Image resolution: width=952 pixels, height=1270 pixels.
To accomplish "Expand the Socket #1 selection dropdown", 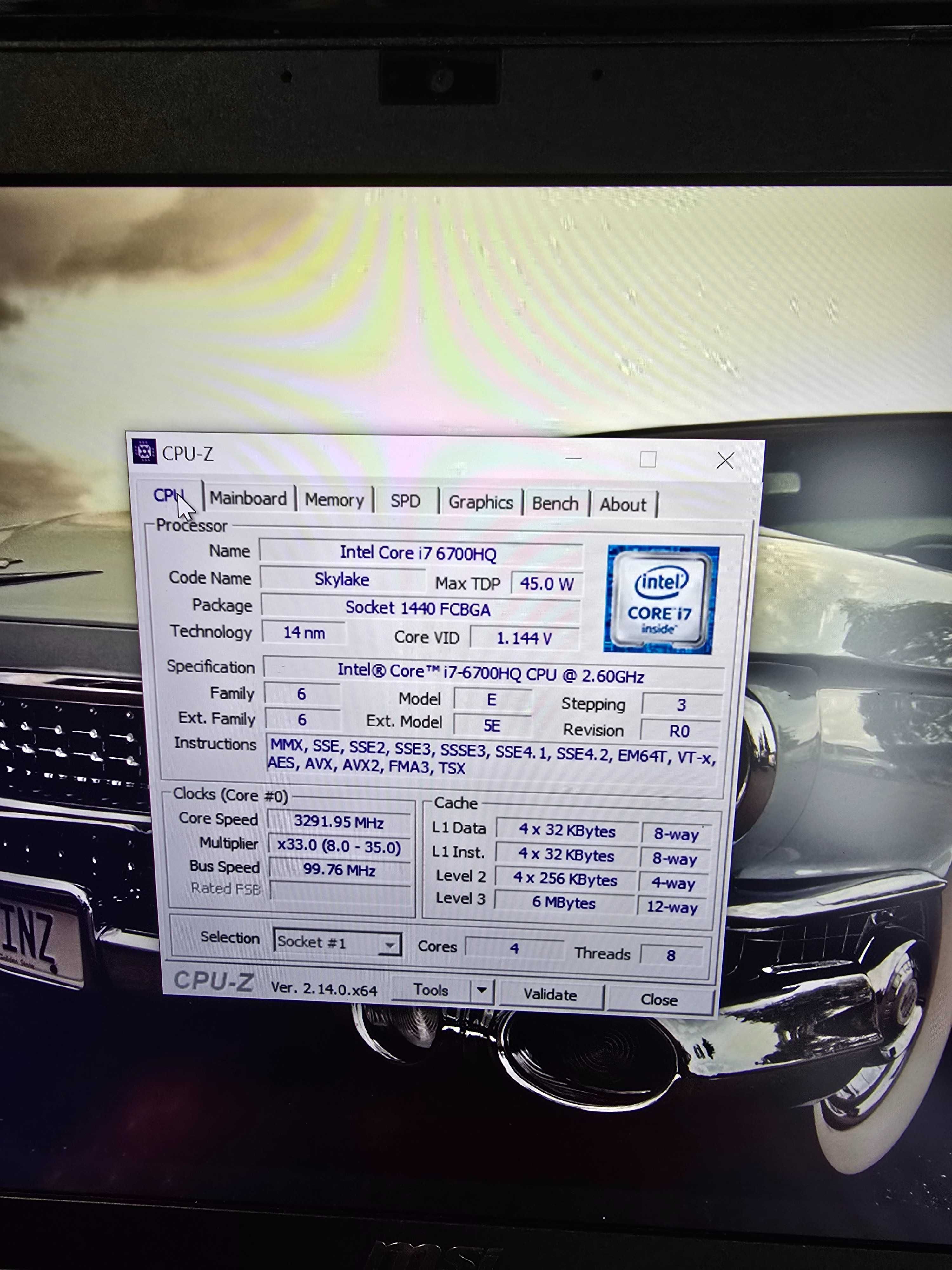I will pos(390,945).
